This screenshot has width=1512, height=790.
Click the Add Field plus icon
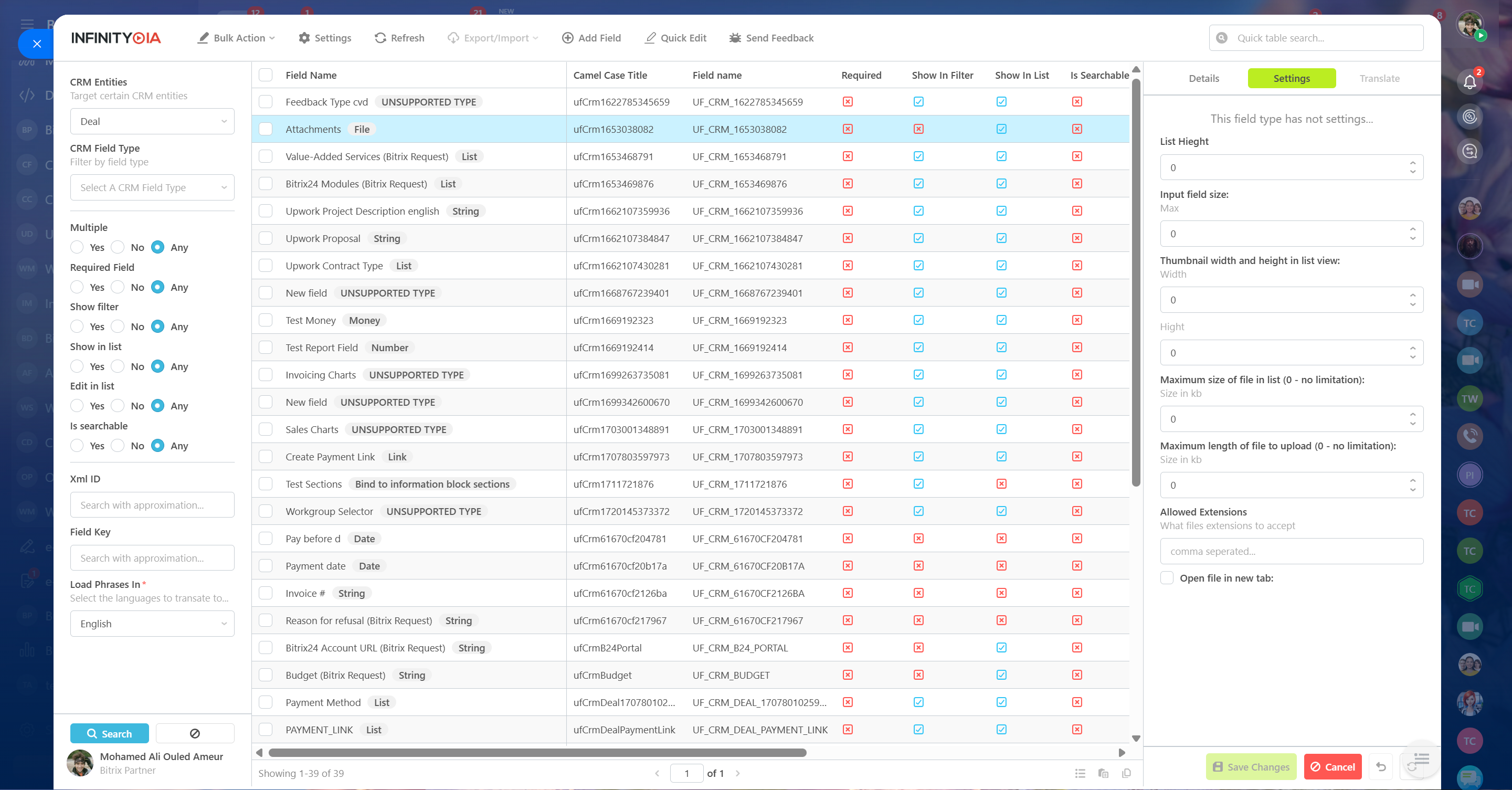pos(567,38)
